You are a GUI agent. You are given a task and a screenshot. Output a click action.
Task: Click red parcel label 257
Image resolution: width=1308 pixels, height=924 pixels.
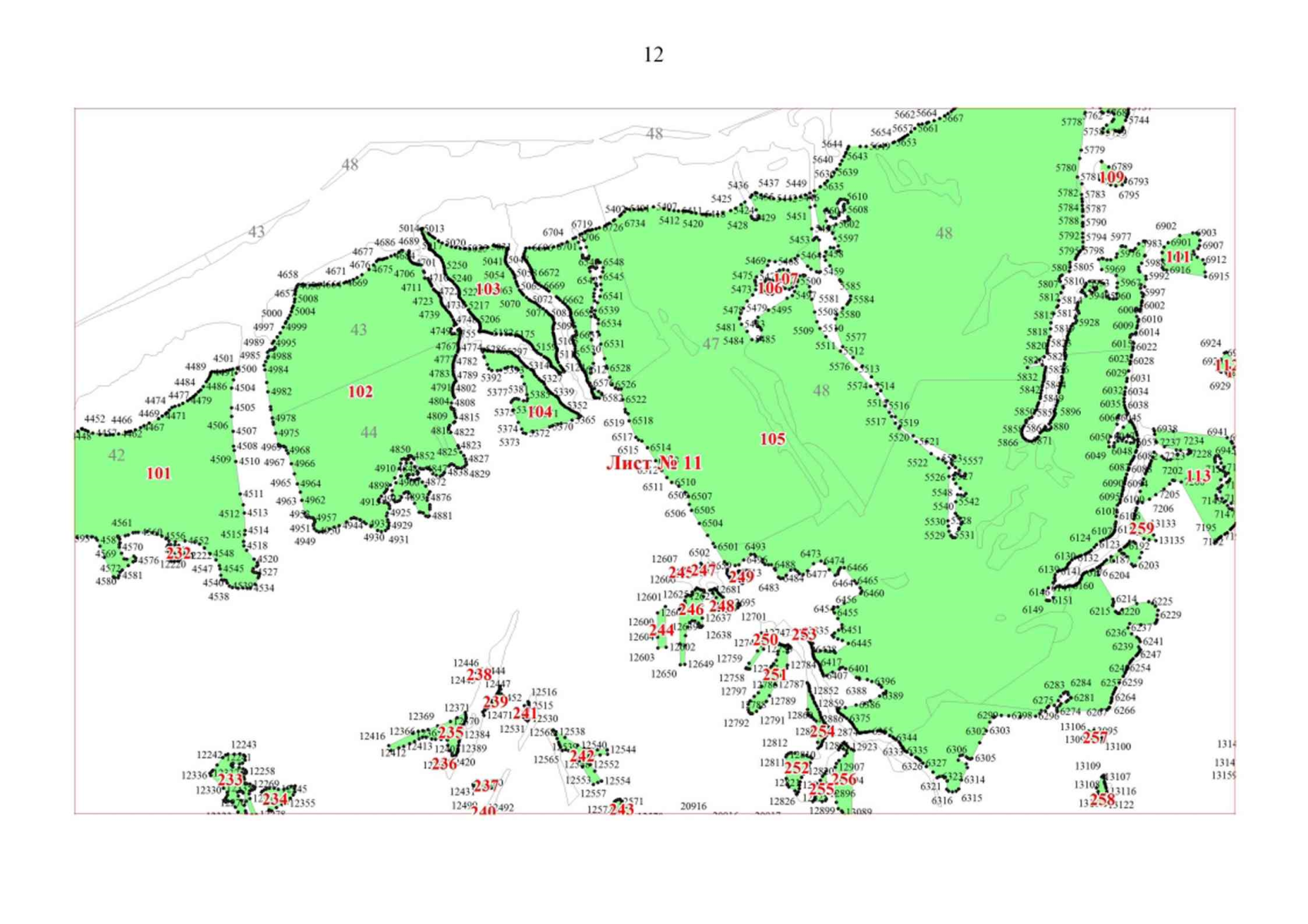pos(1095,738)
